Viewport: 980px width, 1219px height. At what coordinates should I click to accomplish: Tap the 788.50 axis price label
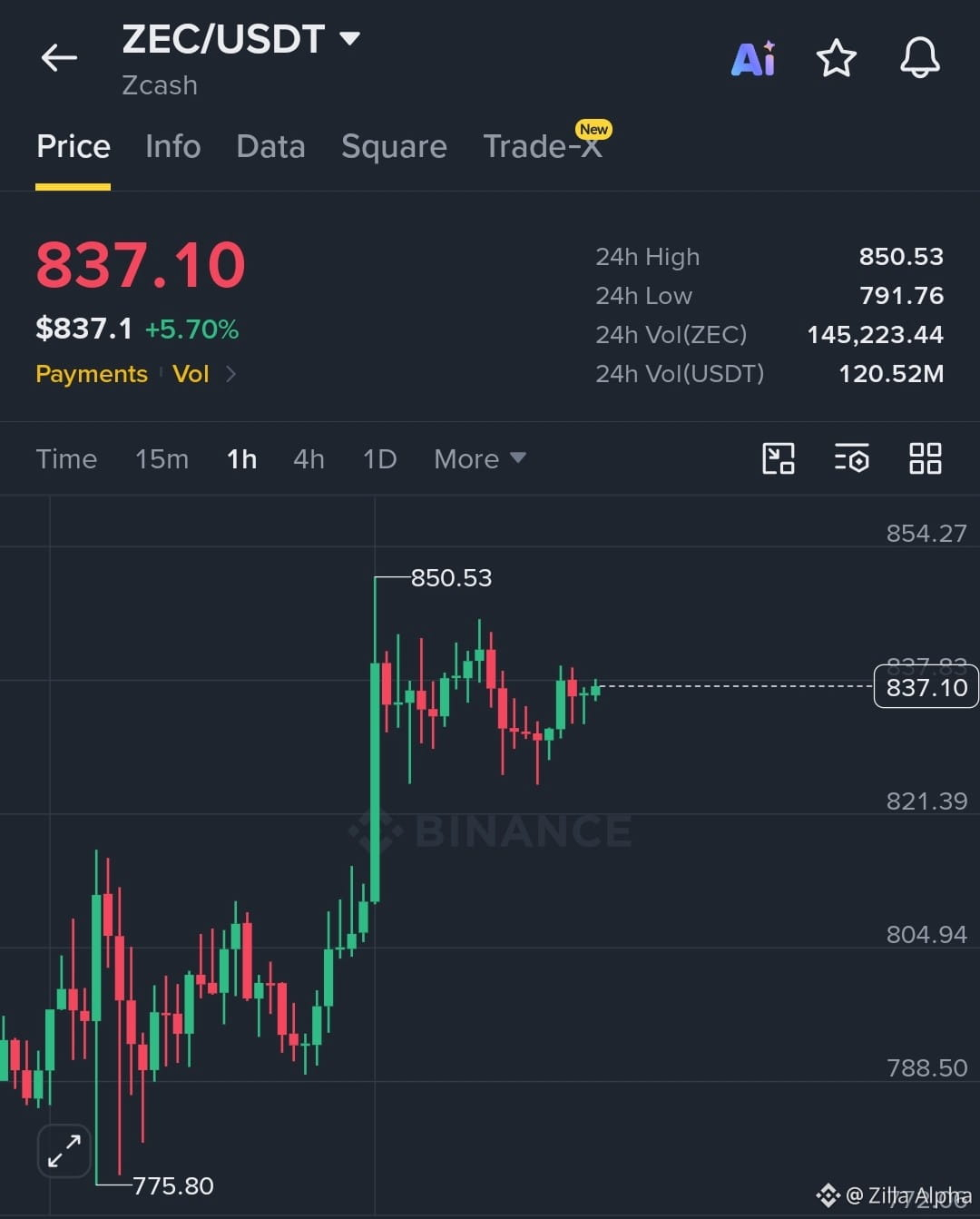pyautogui.click(x=926, y=1067)
